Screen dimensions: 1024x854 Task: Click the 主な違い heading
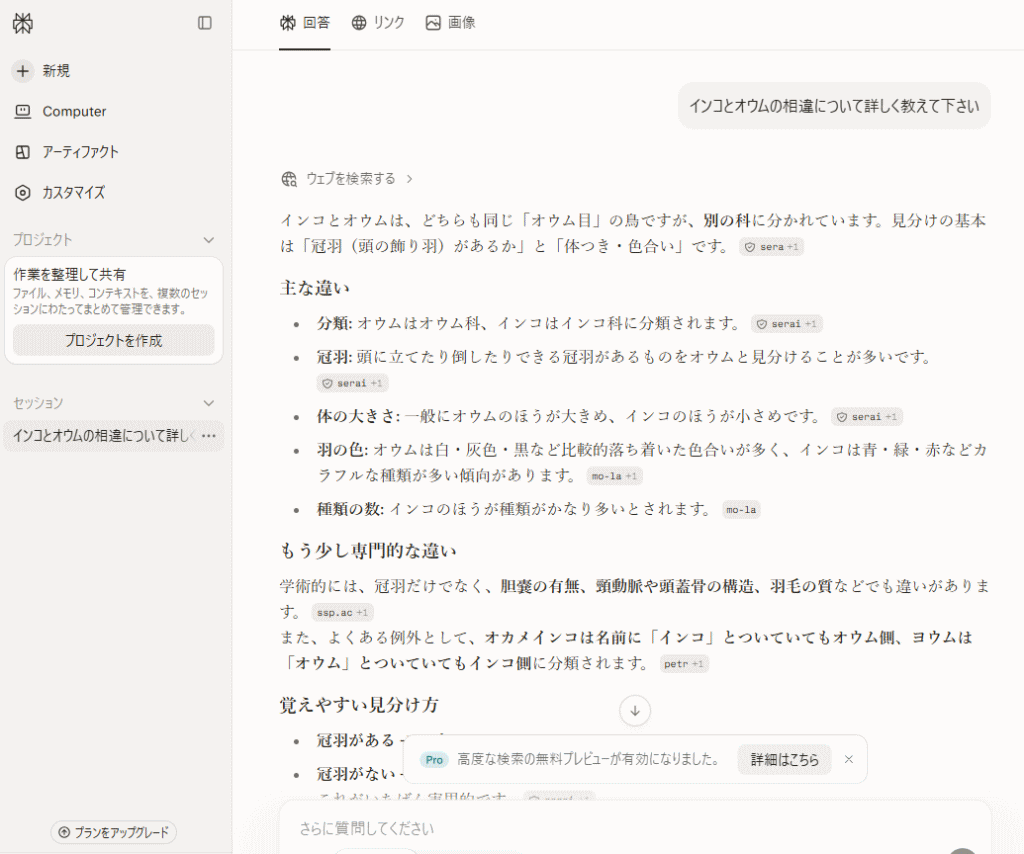(x=315, y=288)
